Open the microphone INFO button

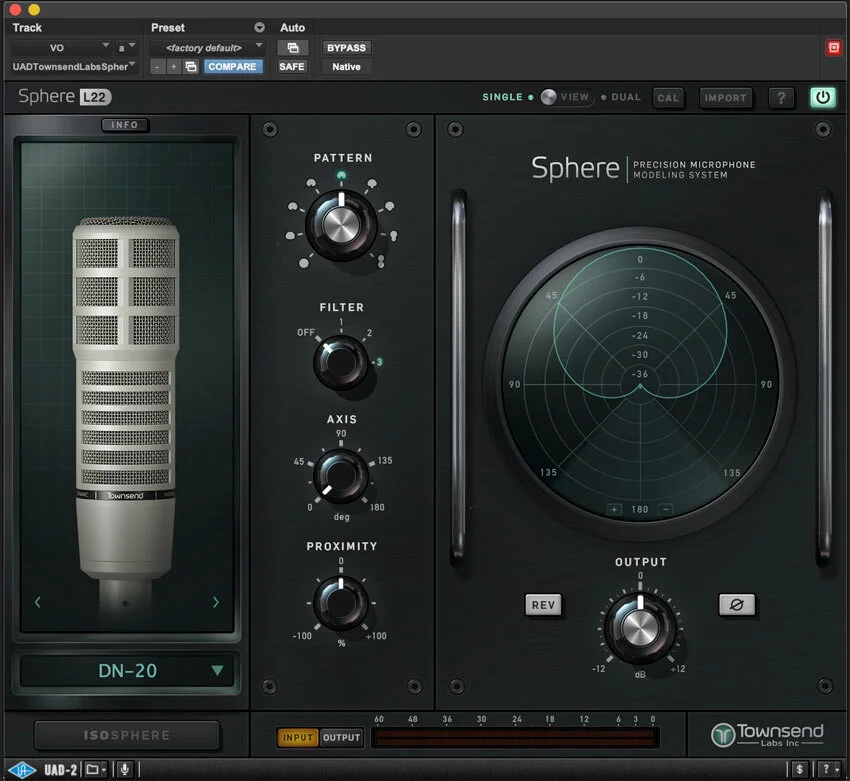[x=125, y=125]
